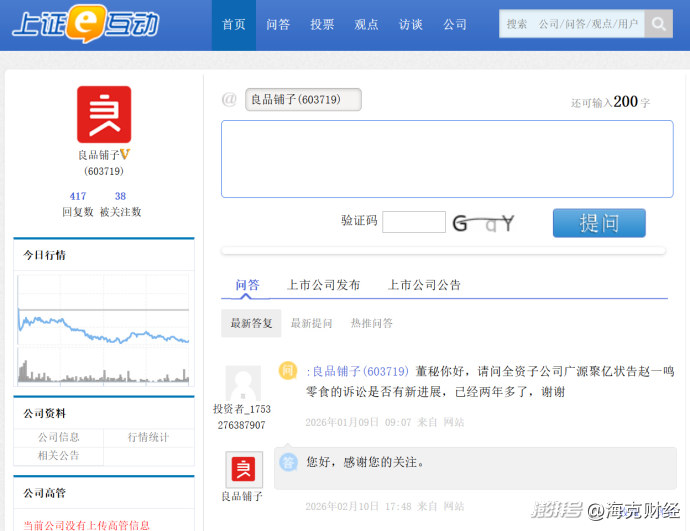Click the 今日行情 stock chart

click(x=104, y=329)
